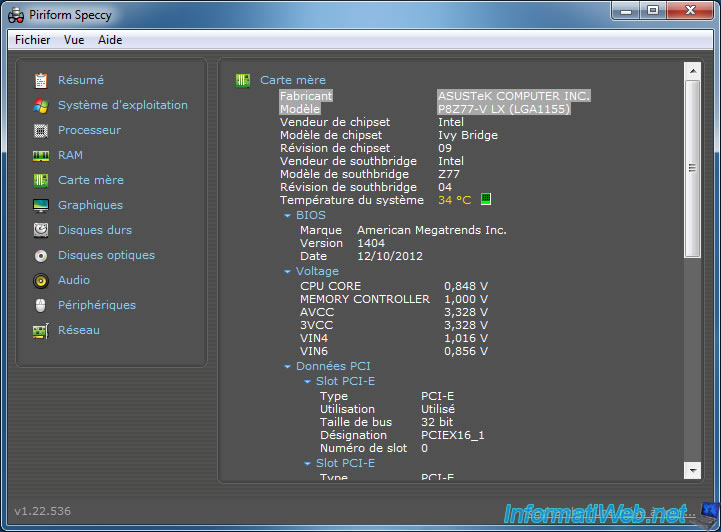The width and height of the screenshot is (721, 532).
Task: Click the Z77 southbridge model value
Action: click(449, 174)
